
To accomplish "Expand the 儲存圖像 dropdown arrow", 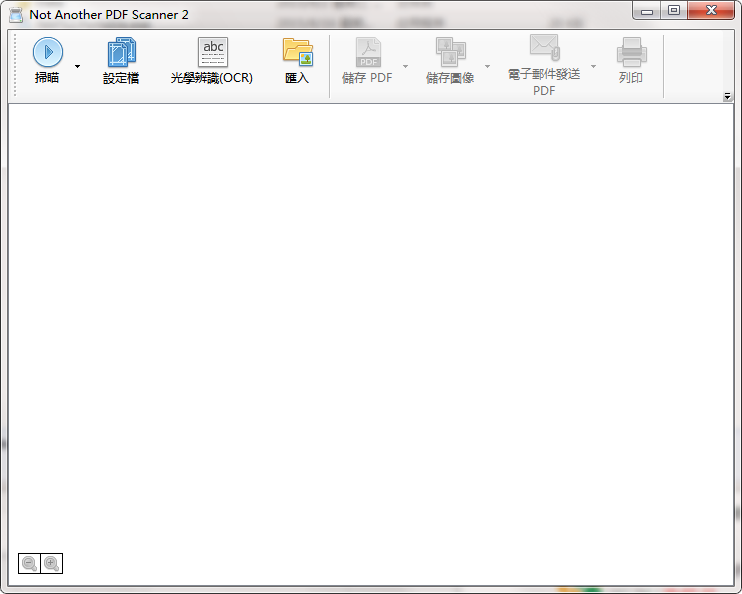I will tap(487, 66).
